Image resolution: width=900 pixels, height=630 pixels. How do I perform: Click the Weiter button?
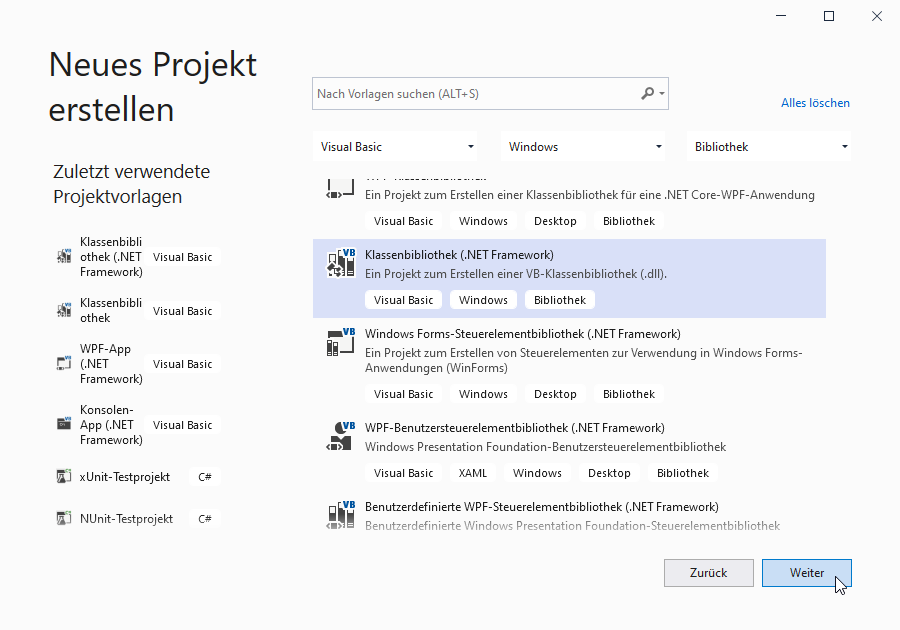coord(806,573)
